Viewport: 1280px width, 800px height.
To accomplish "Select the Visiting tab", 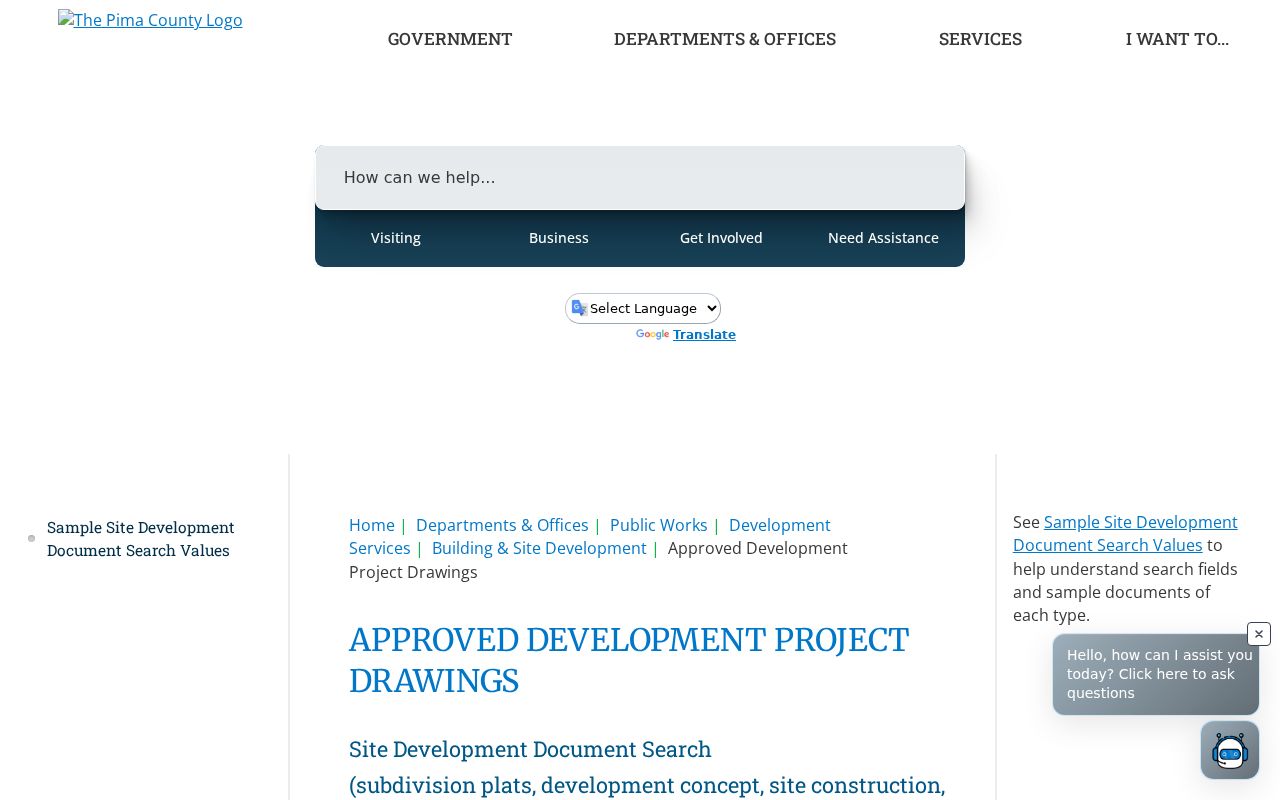I will [x=396, y=238].
